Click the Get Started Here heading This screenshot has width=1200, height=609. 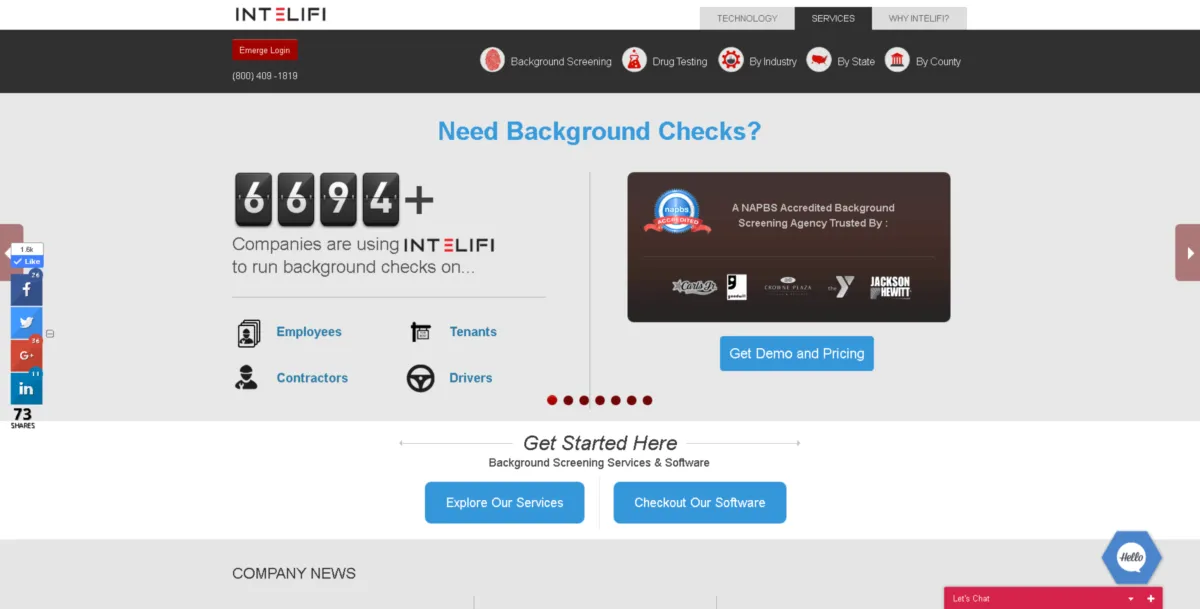[600, 443]
